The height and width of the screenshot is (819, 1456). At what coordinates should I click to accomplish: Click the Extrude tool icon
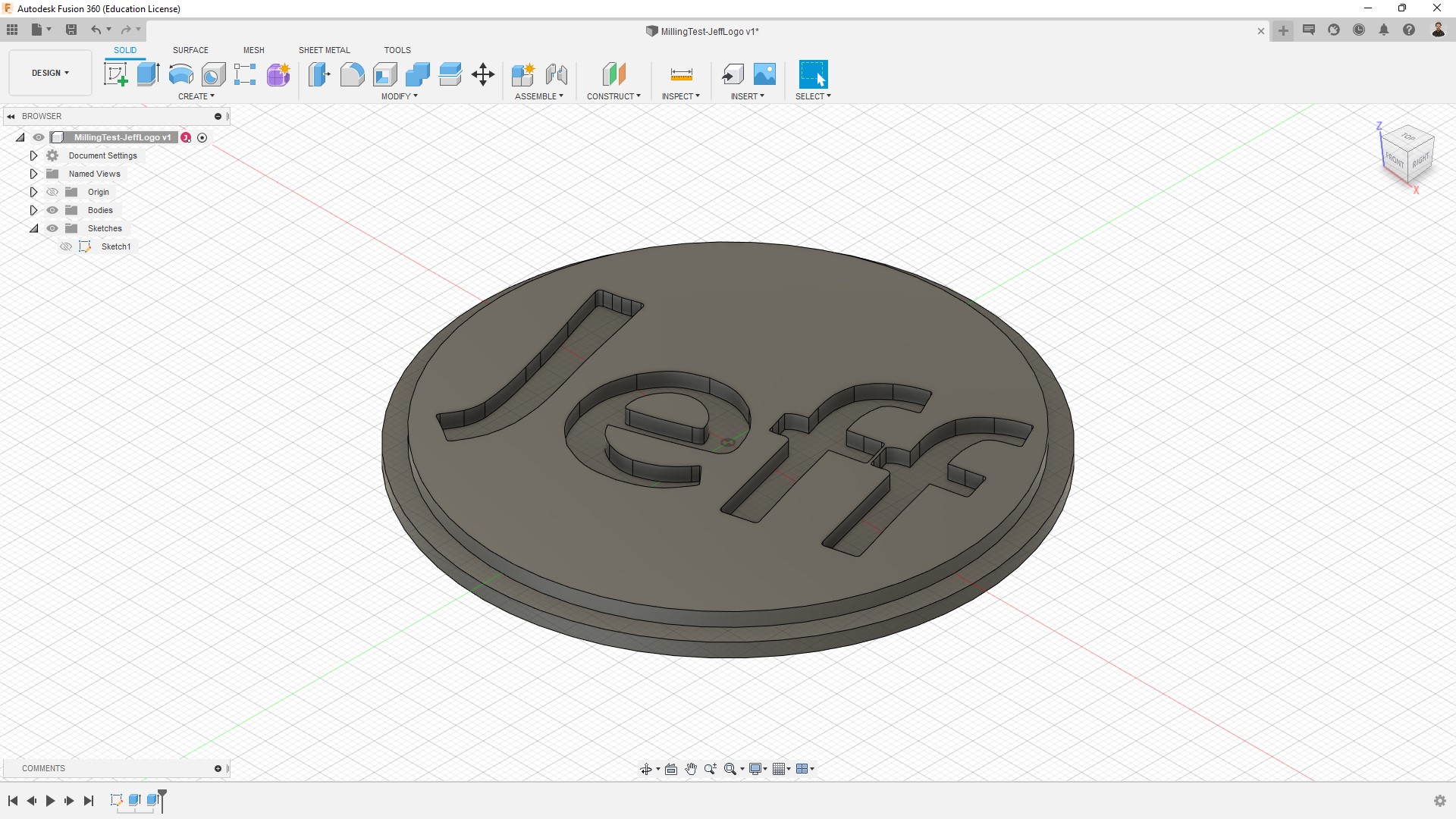tap(148, 74)
